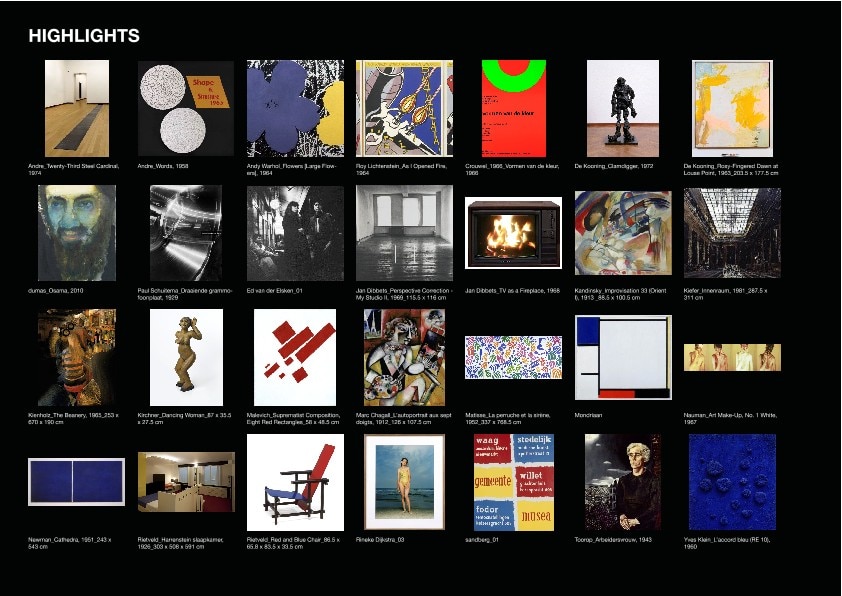842x596 pixels.
Task: Select Kirchner Dancing Woman sculpture thumbnail
Action: click(186, 357)
